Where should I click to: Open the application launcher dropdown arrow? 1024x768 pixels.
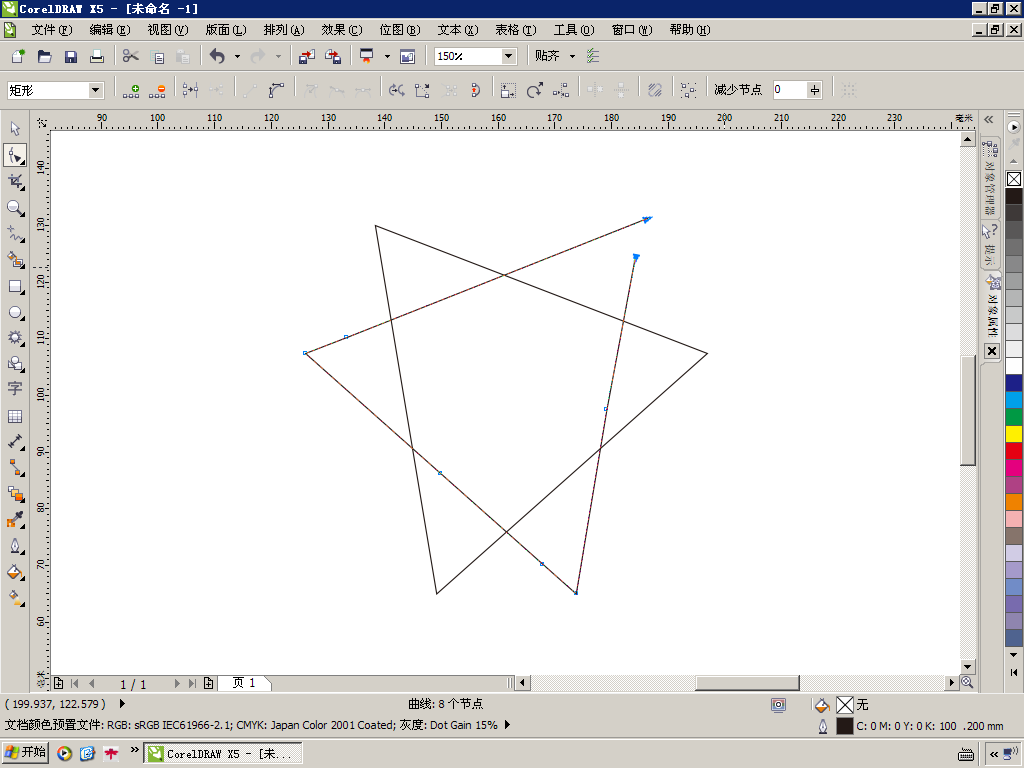[x=387, y=56]
